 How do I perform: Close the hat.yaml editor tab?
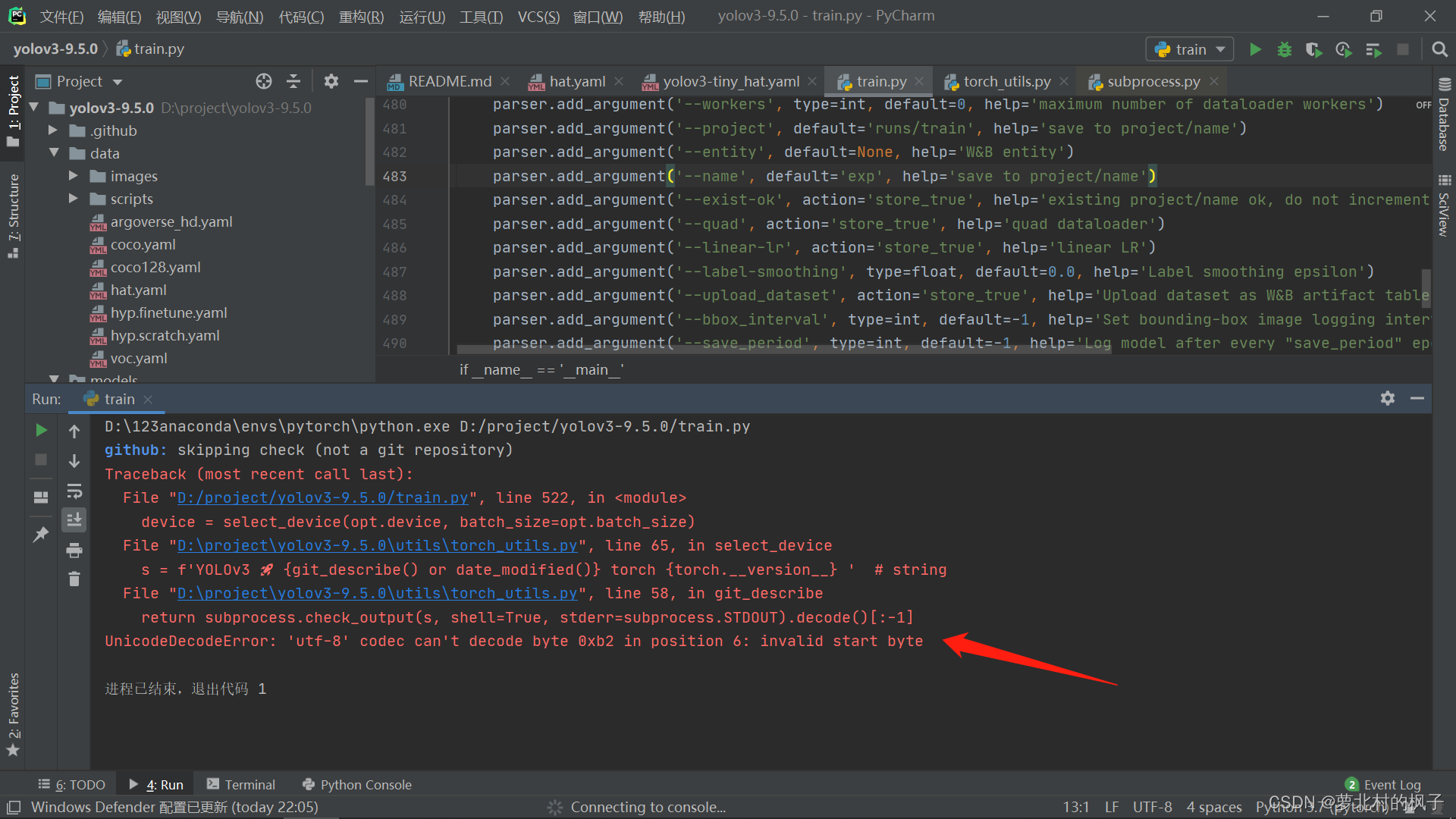[x=619, y=81]
